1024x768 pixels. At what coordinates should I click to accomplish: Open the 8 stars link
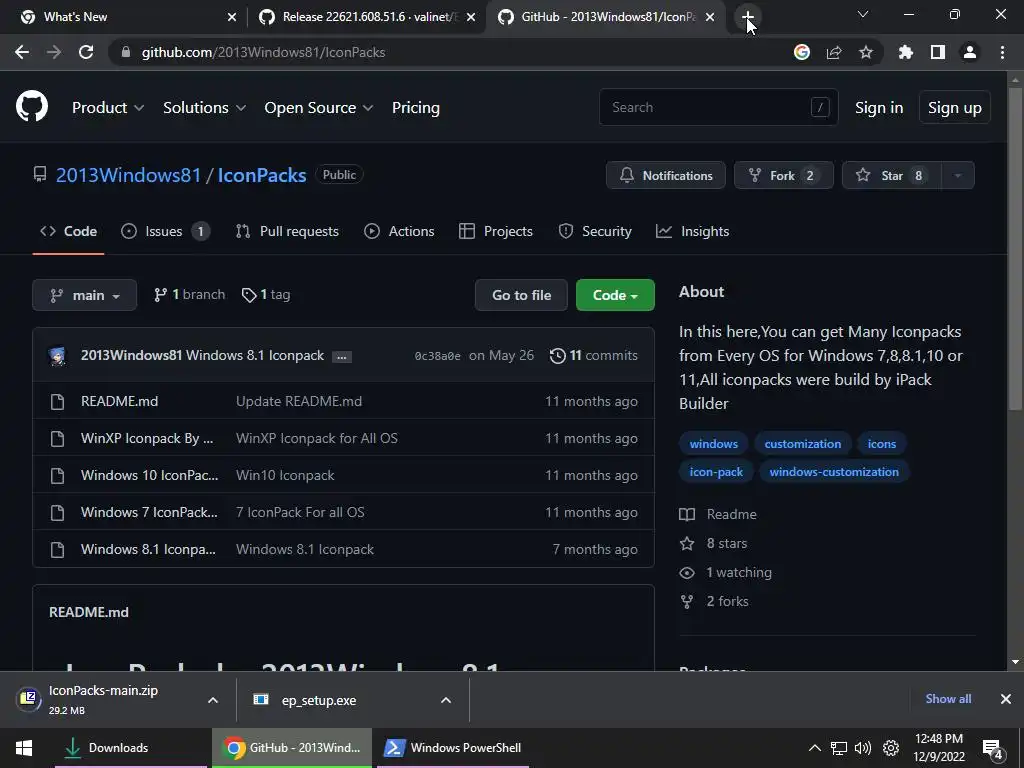pos(714,543)
